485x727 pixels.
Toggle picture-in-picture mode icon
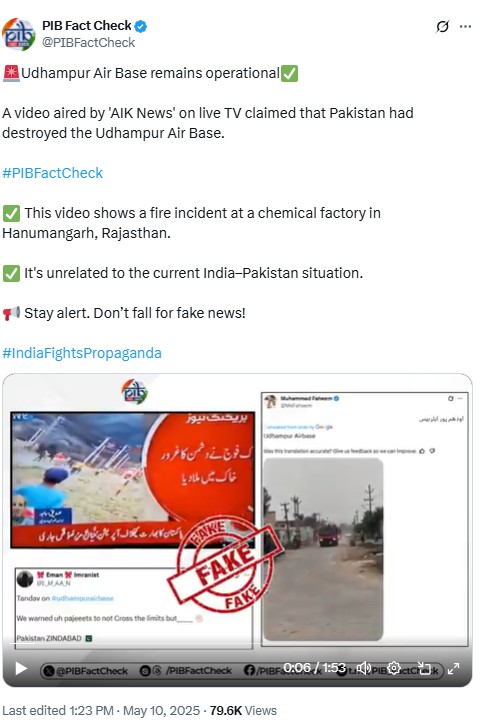coord(424,668)
